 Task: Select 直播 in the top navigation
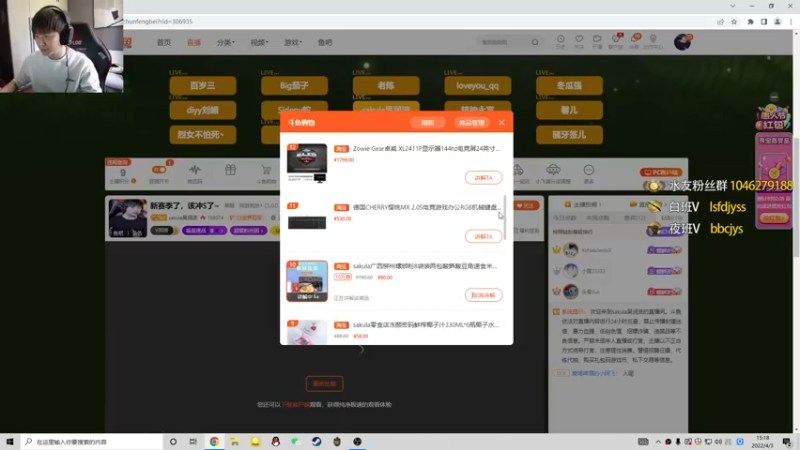click(x=194, y=42)
